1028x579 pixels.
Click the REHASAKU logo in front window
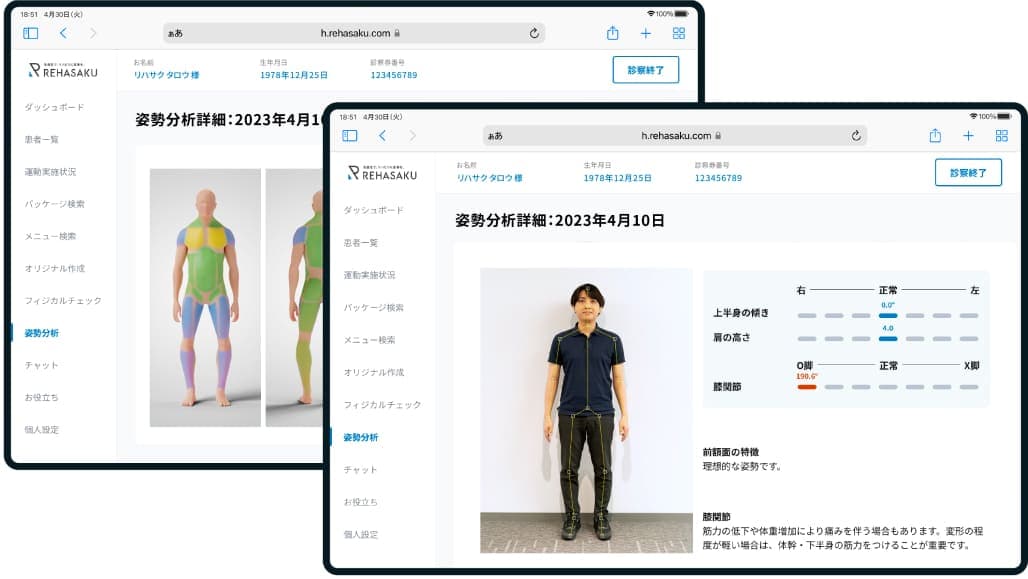point(381,172)
